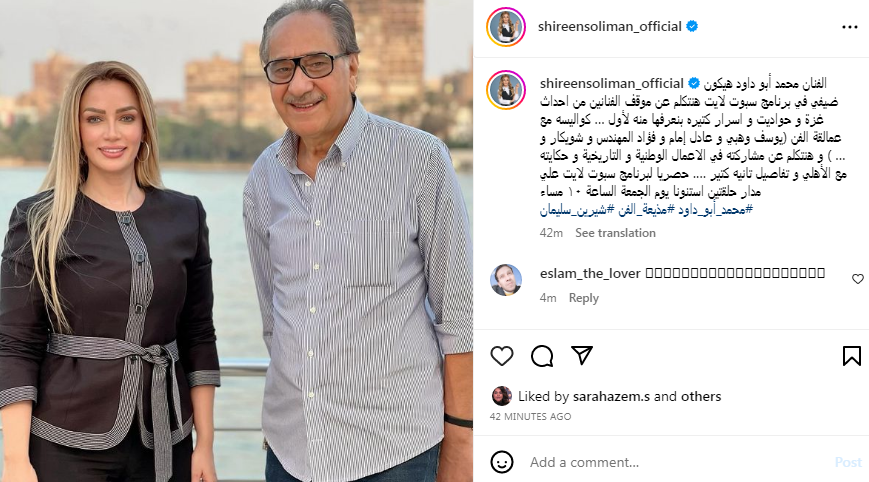Image resolution: width=869 pixels, height=482 pixels.
Task: Open the #شيرين_سليمان hashtag
Action: (x=577, y=209)
